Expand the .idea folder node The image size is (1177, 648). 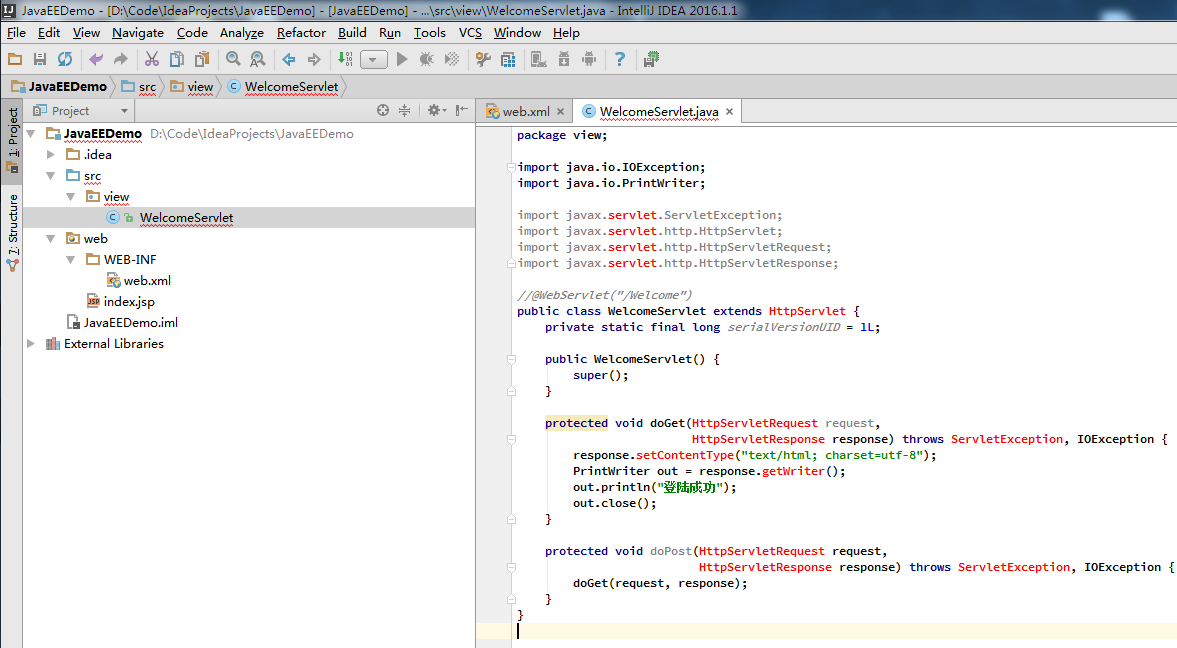tap(50, 155)
